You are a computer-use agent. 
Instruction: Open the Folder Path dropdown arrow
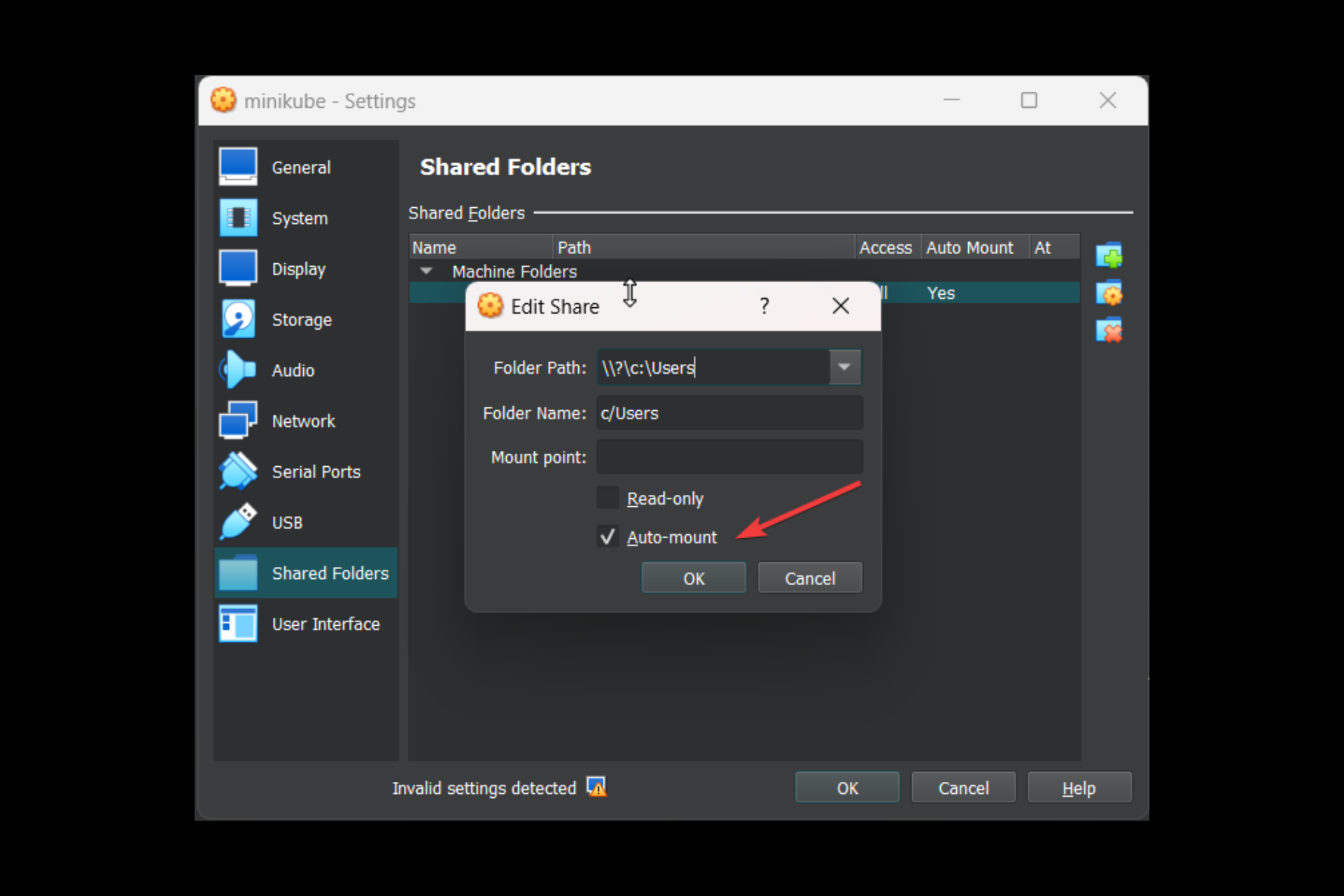[845, 367]
